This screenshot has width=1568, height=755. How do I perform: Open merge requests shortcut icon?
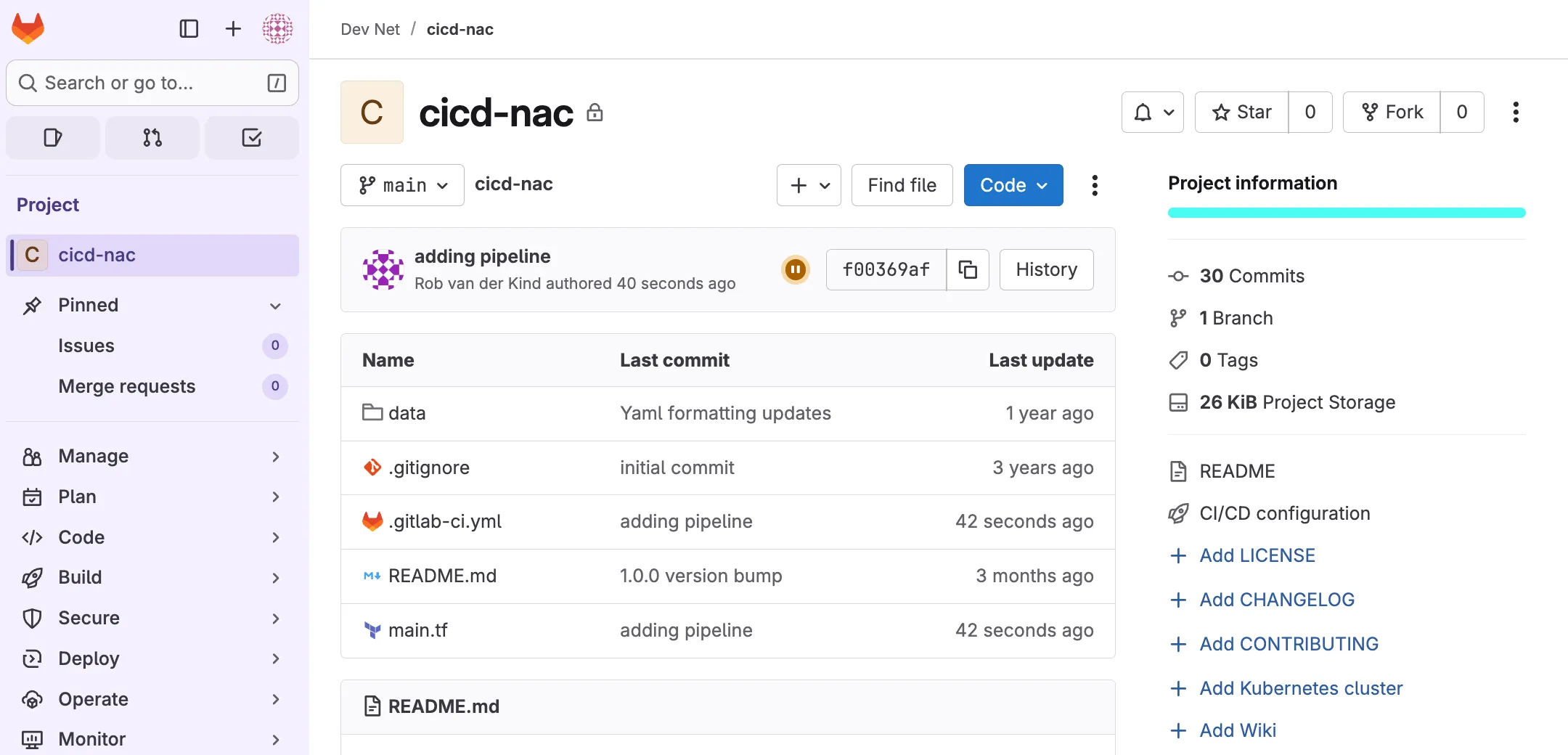point(152,137)
